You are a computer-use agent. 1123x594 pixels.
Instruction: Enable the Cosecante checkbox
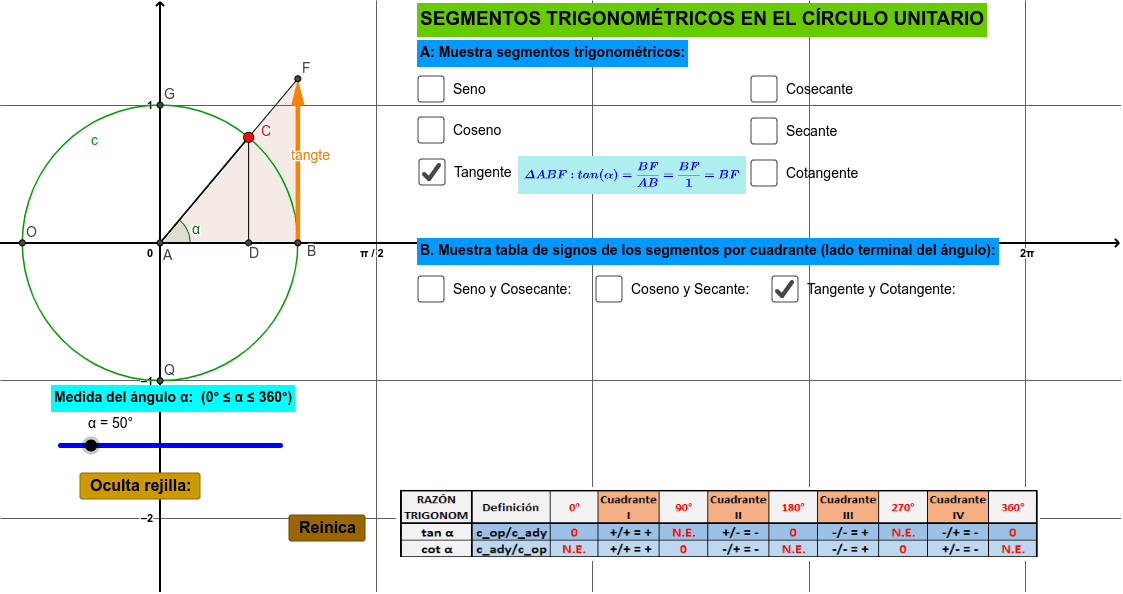(764, 88)
